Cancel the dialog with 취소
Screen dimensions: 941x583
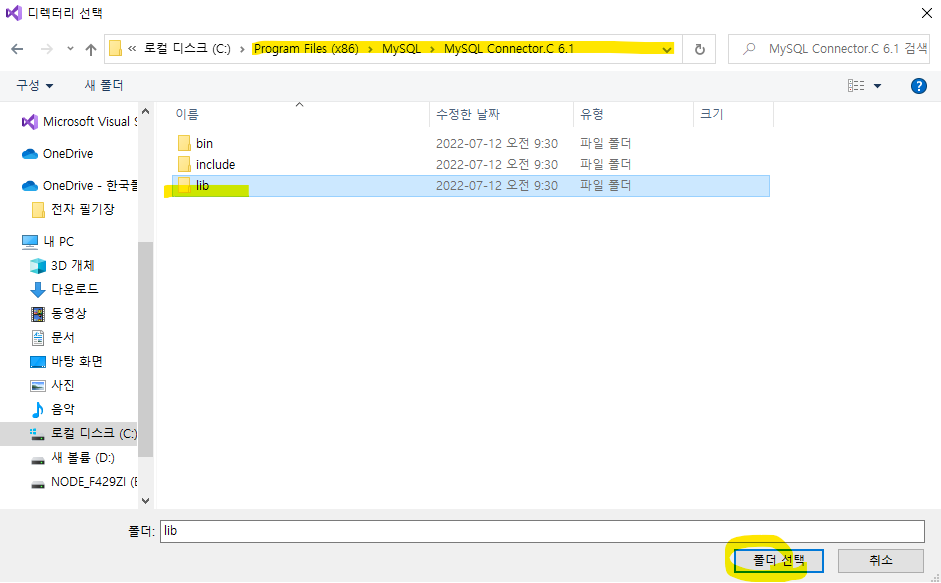tap(880, 561)
